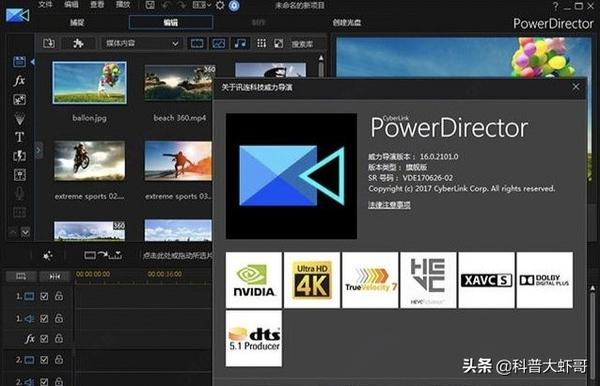600x386 pixels.
Task: Open the 播放 menu
Action: click(x=123, y=5)
